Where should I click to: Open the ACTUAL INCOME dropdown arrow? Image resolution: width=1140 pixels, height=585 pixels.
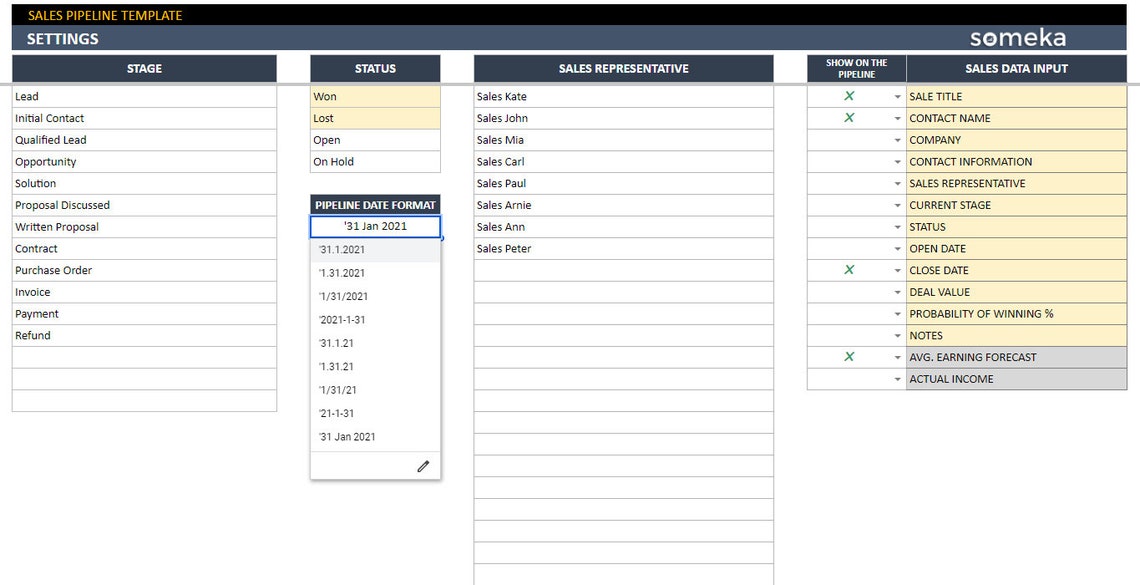[x=897, y=379]
